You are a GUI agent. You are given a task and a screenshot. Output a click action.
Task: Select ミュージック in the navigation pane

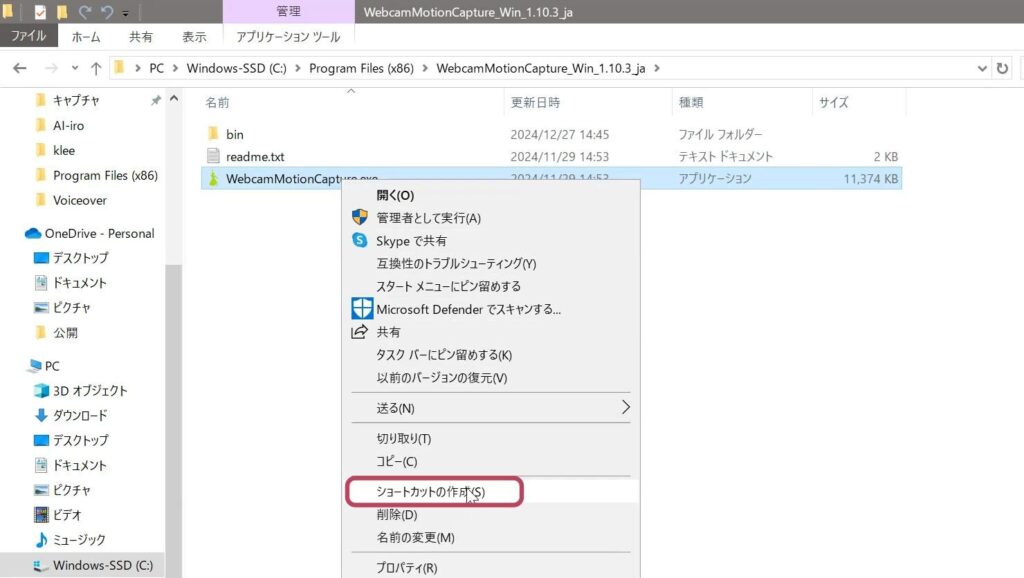click(x=80, y=540)
